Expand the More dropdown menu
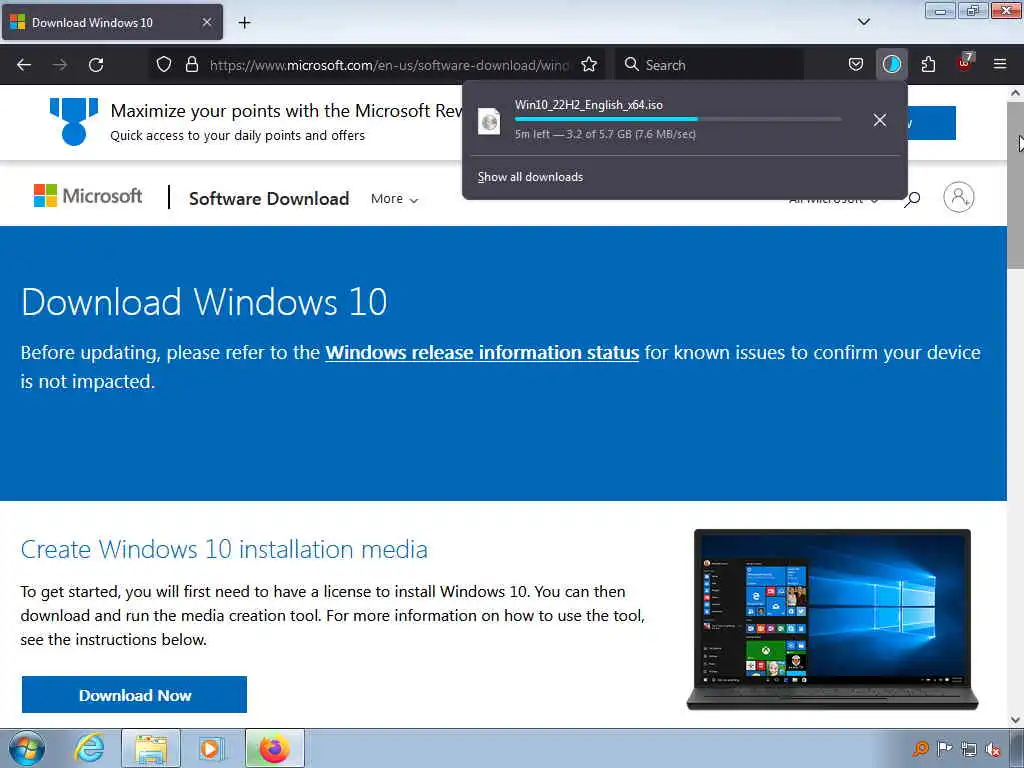Screen dimensions: 1024x768 click(394, 199)
